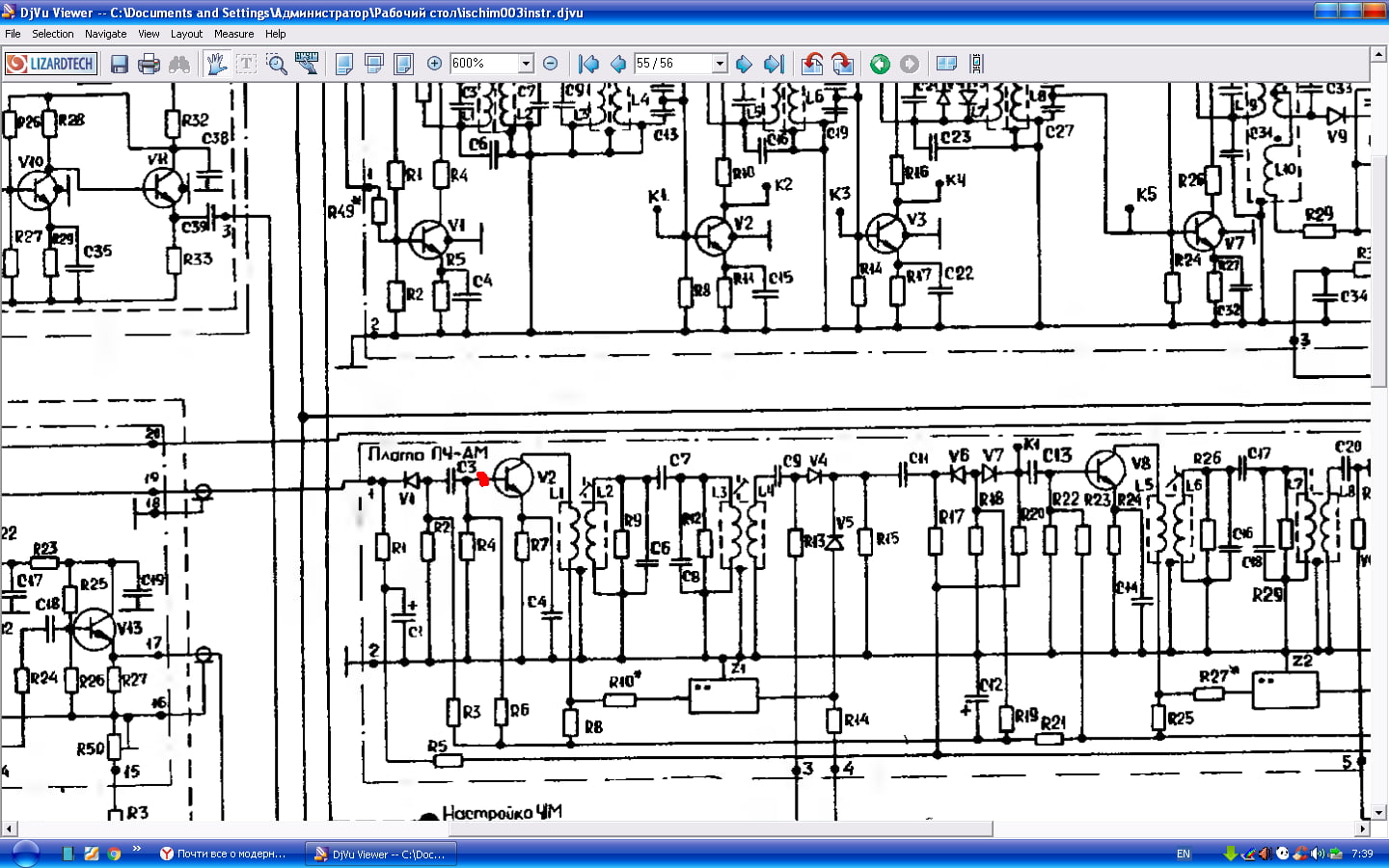Click the Zoom In plus button

pyautogui.click(x=434, y=64)
